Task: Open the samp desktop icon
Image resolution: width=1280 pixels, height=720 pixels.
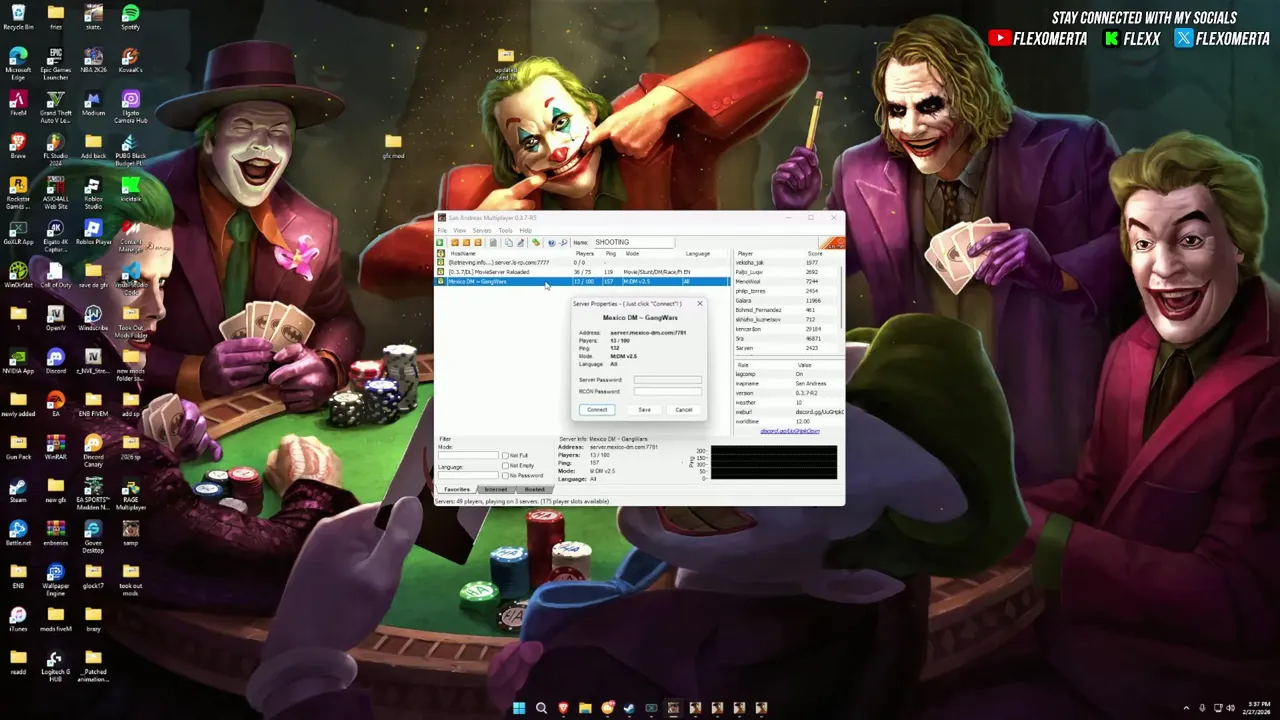Action: pos(130,534)
